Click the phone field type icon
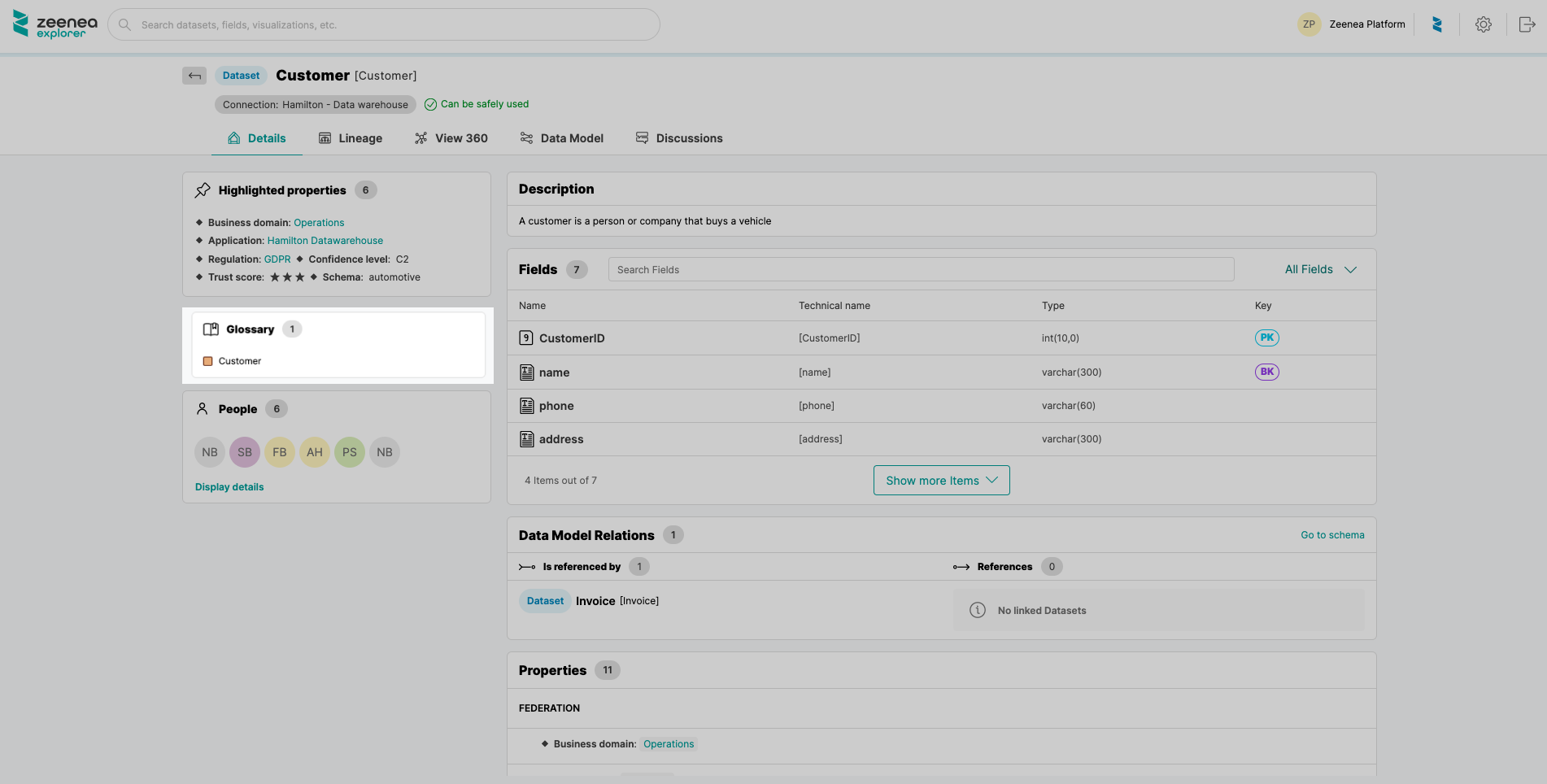The width and height of the screenshot is (1547, 784). [527, 406]
